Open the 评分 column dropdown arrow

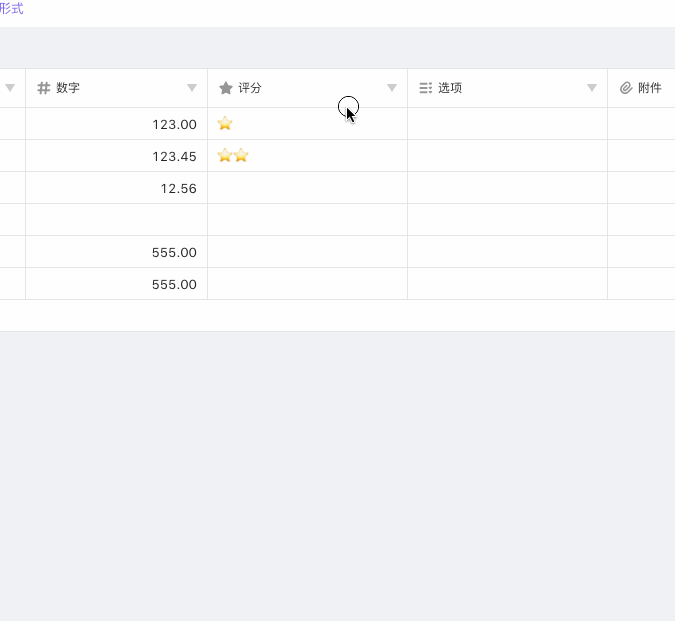pos(392,88)
